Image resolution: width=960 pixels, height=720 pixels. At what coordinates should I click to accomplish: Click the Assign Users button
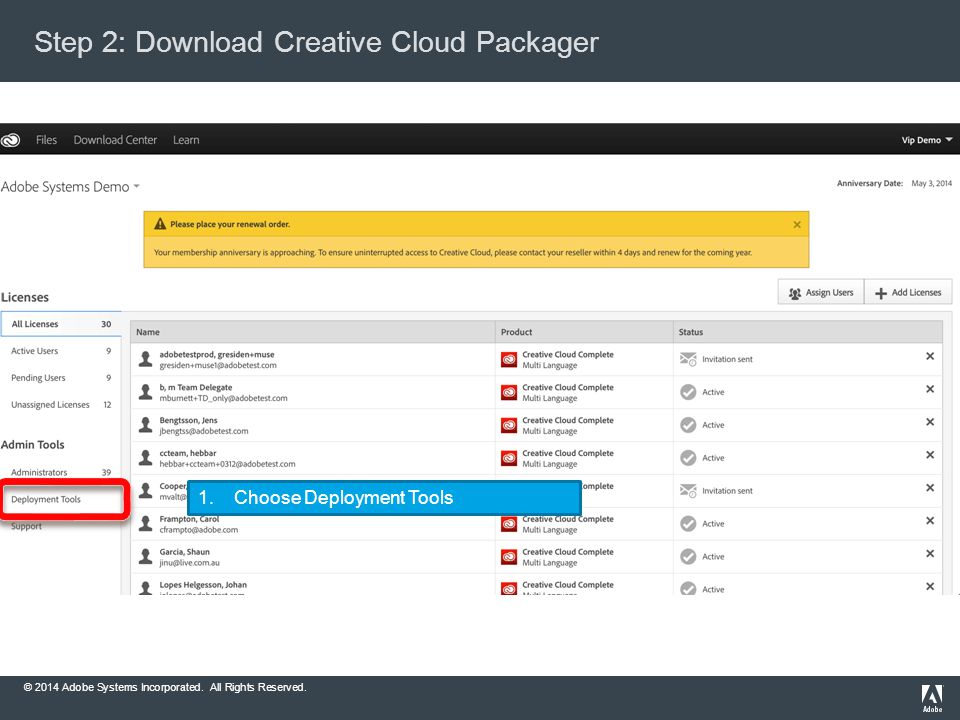click(821, 293)
